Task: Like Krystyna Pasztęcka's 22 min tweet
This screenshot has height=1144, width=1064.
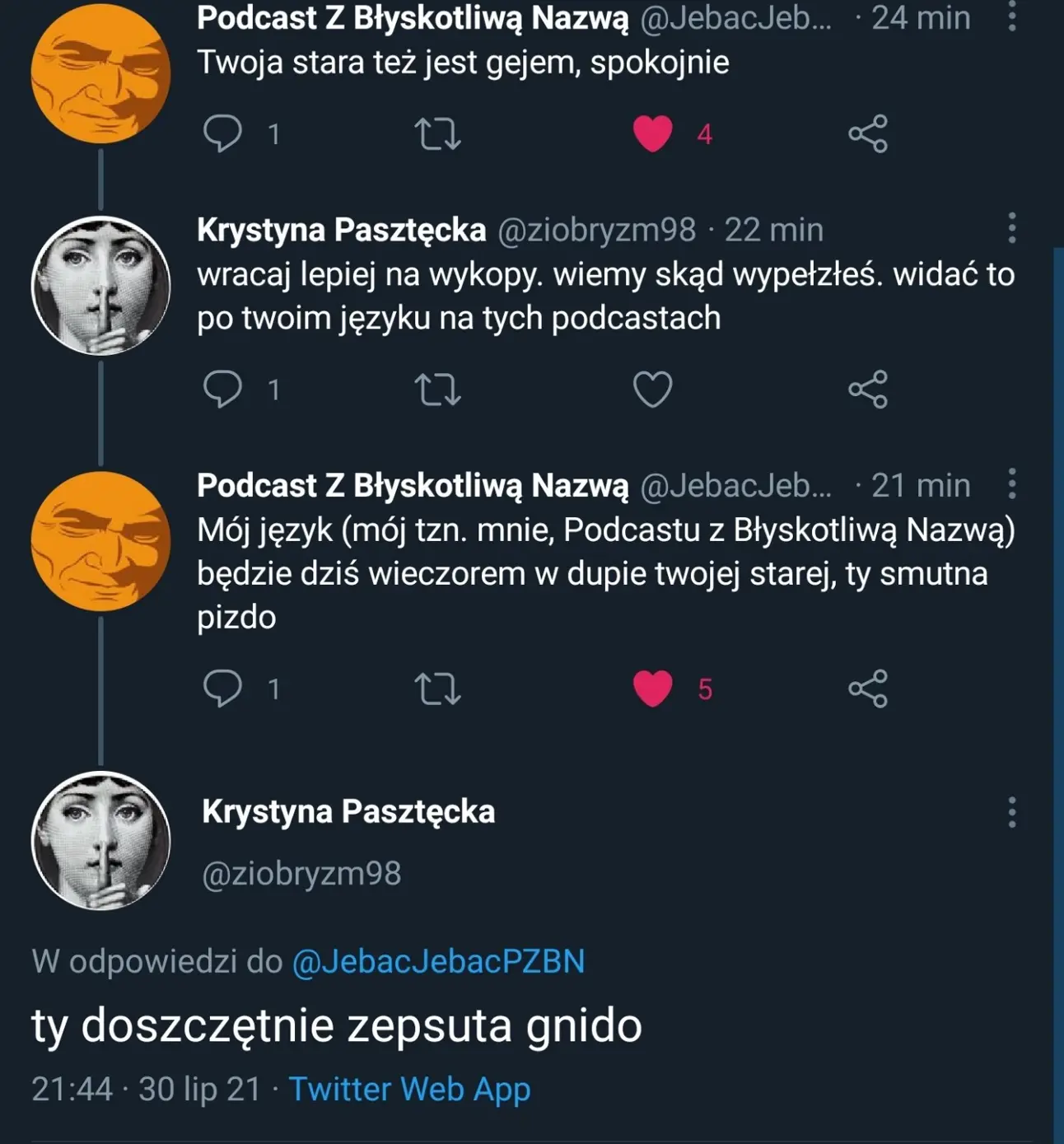Action: pos(653,390)
